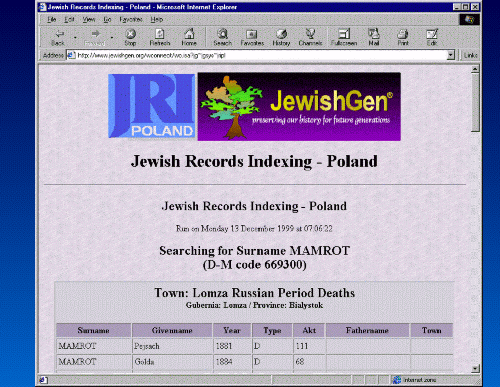
Task: Go to Home page icon
Action: click(189, 34)
